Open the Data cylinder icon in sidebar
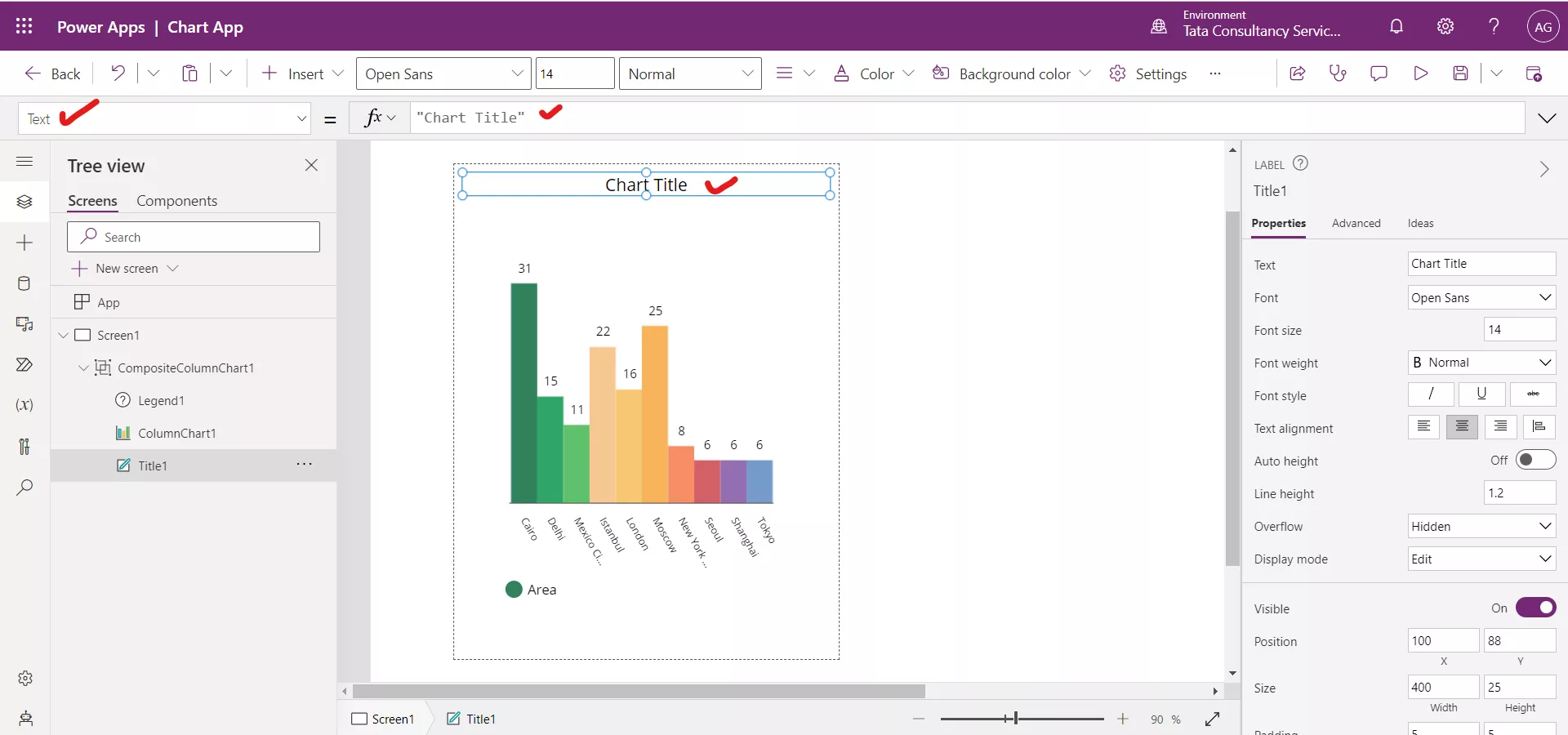Viewport: 1568px width, 735px height. 24,283
